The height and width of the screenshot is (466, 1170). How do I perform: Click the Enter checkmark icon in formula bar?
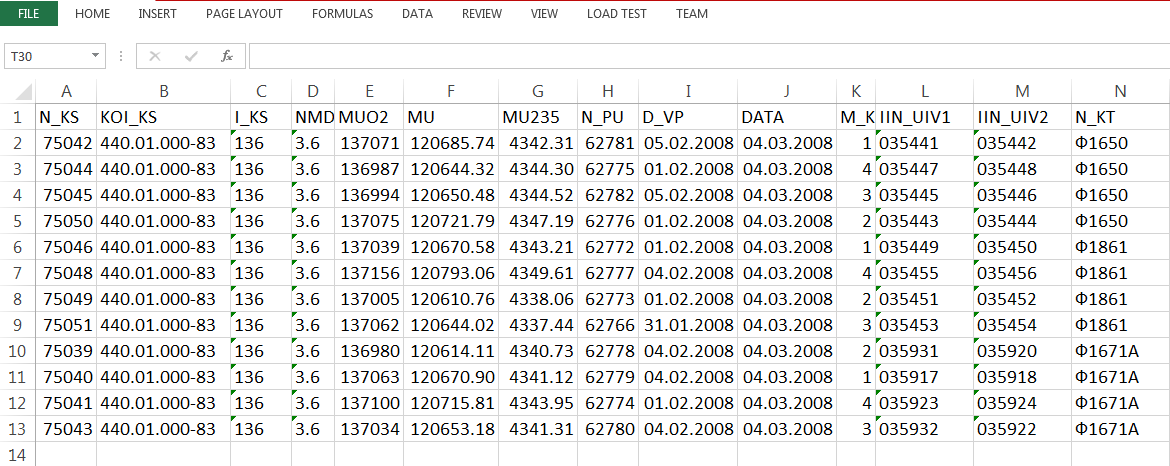point(190,56)
